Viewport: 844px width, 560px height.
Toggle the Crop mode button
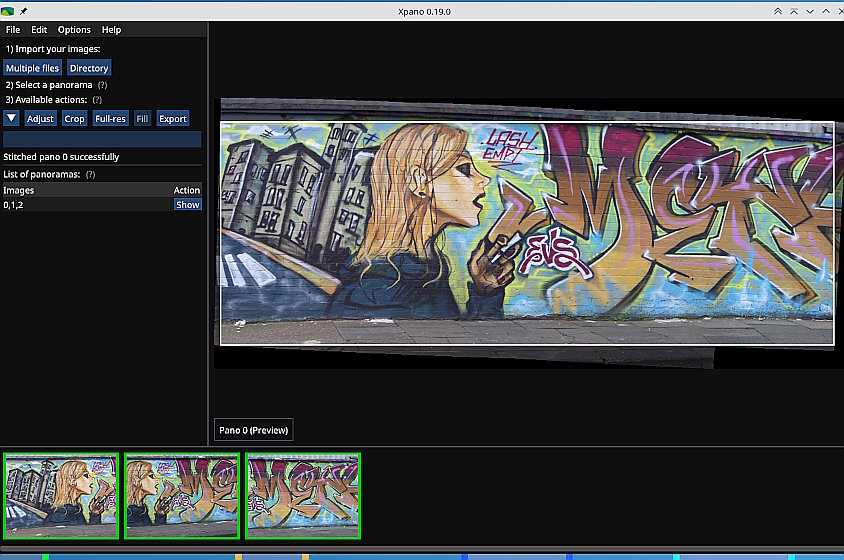pos(74,118)
